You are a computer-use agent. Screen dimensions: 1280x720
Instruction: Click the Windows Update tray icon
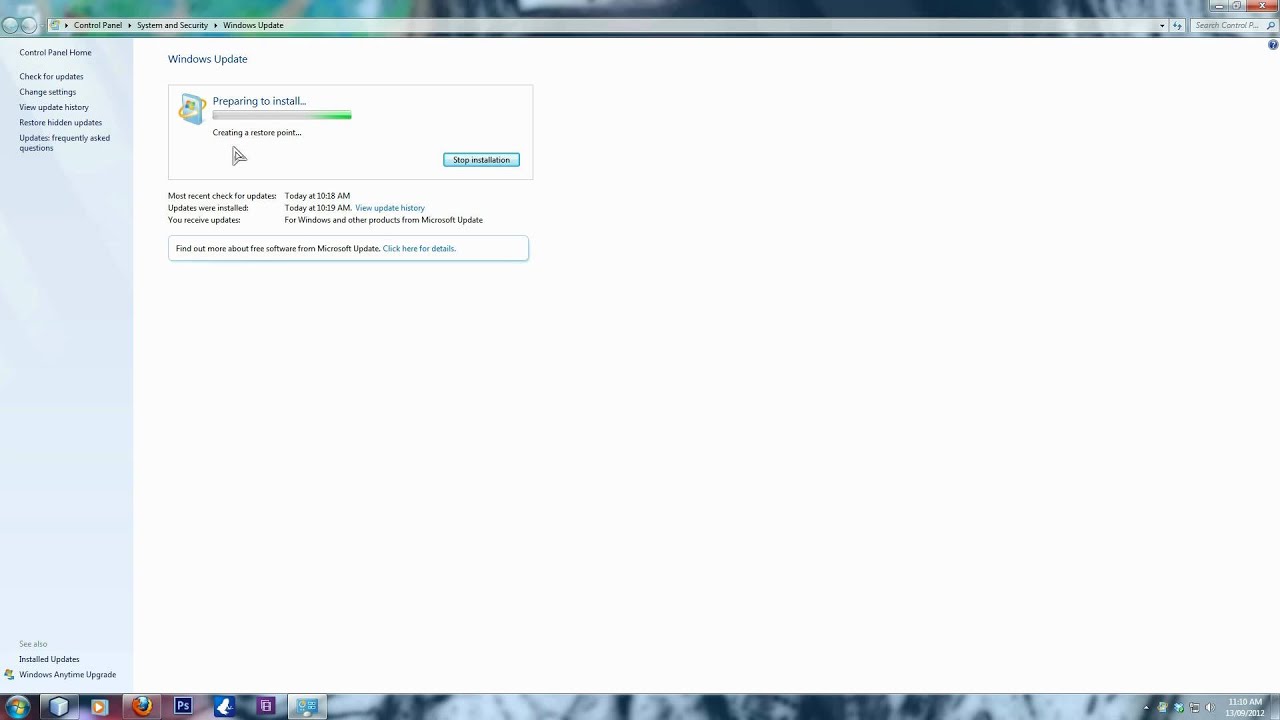point(1162,708)
